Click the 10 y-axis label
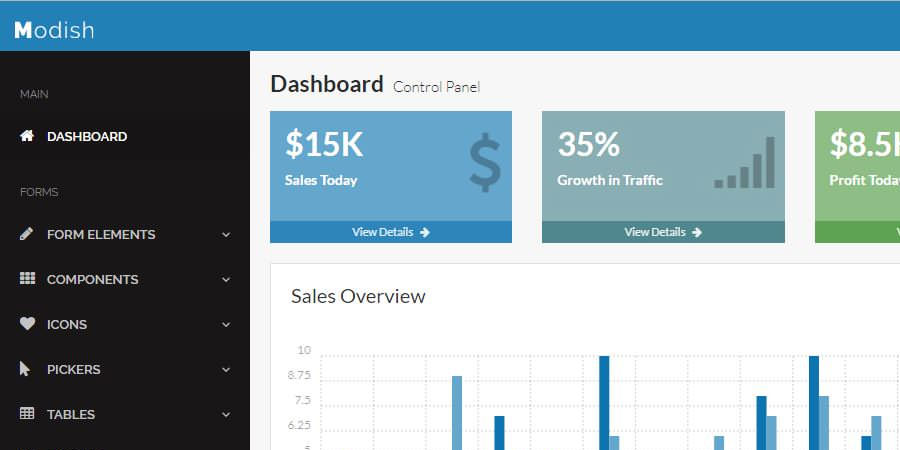 pos(304,350)
